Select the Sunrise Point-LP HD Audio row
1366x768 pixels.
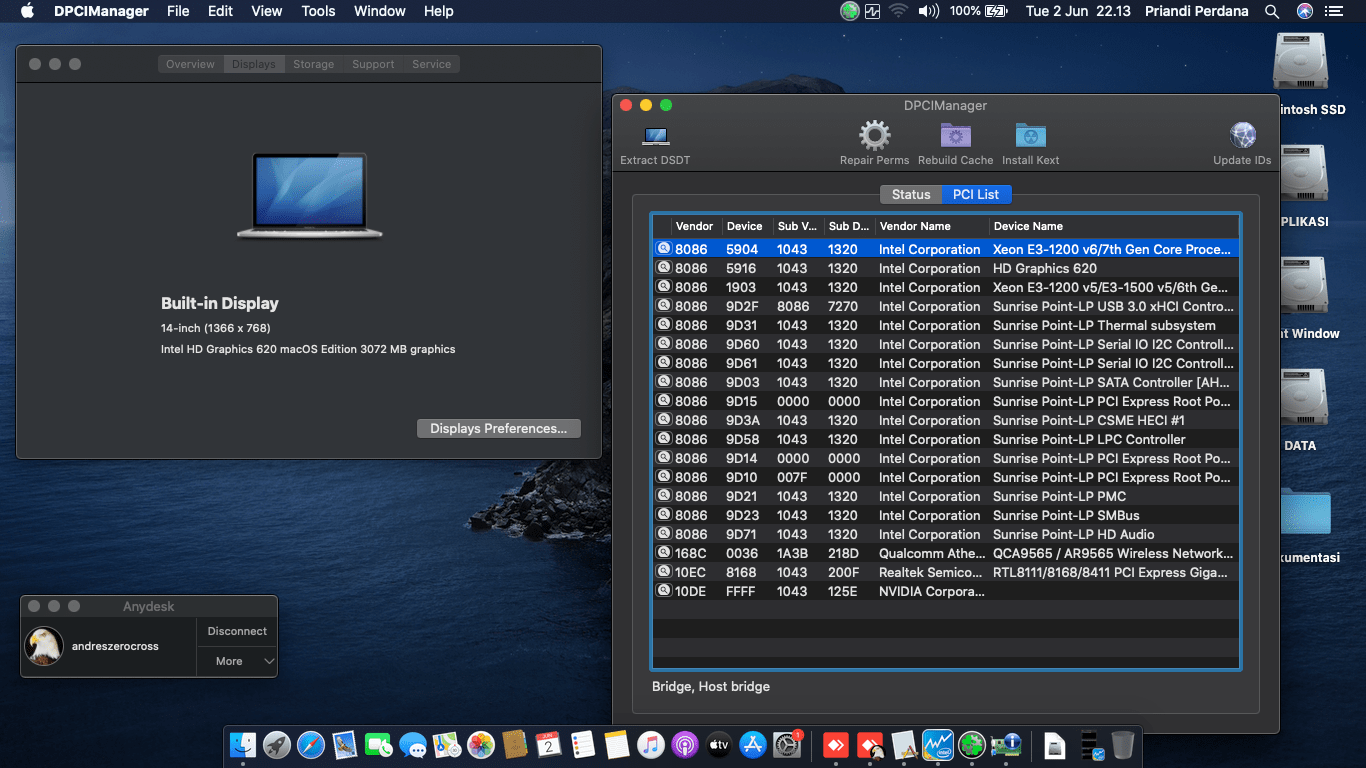[x=946, y=534]
